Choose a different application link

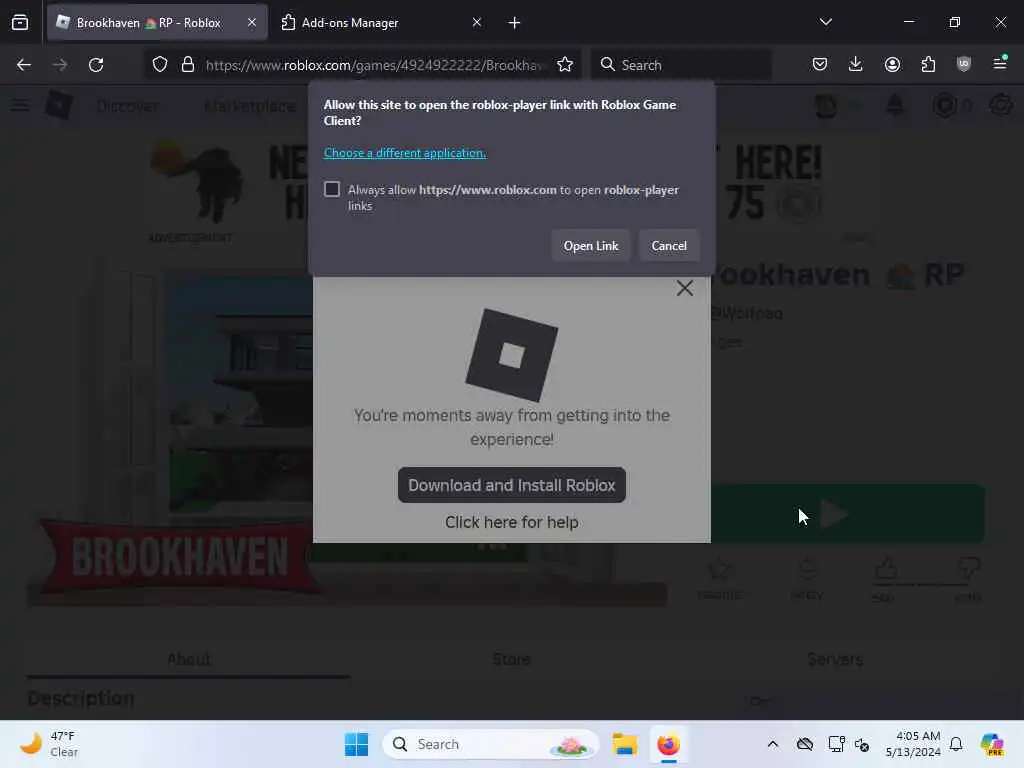click(405, 153)
